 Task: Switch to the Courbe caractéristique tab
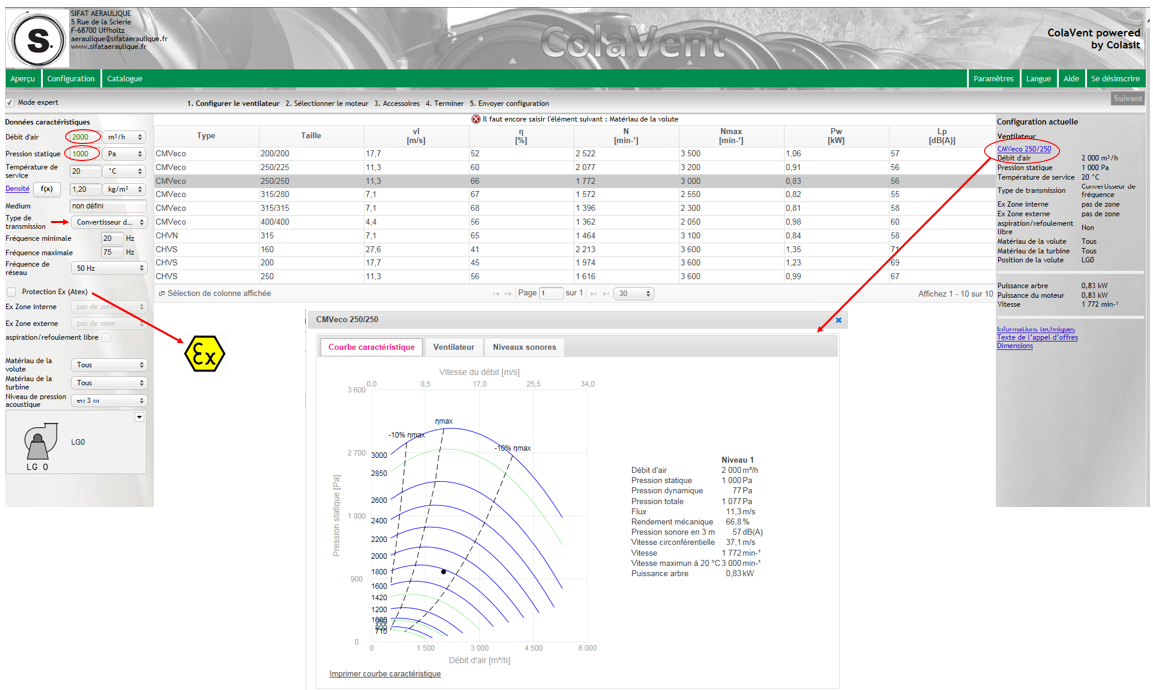coord(371,347)
